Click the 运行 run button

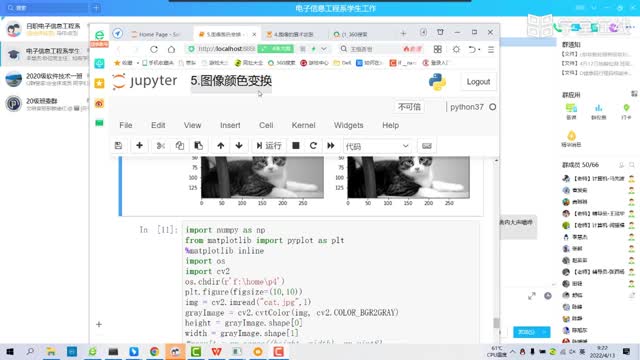(269, 146)
